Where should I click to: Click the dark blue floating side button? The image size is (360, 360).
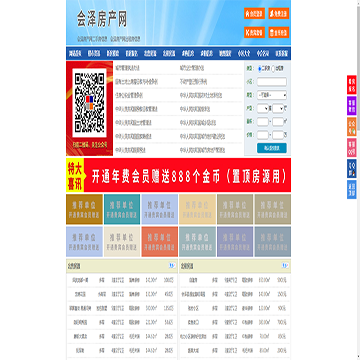(x=352, y=169)
